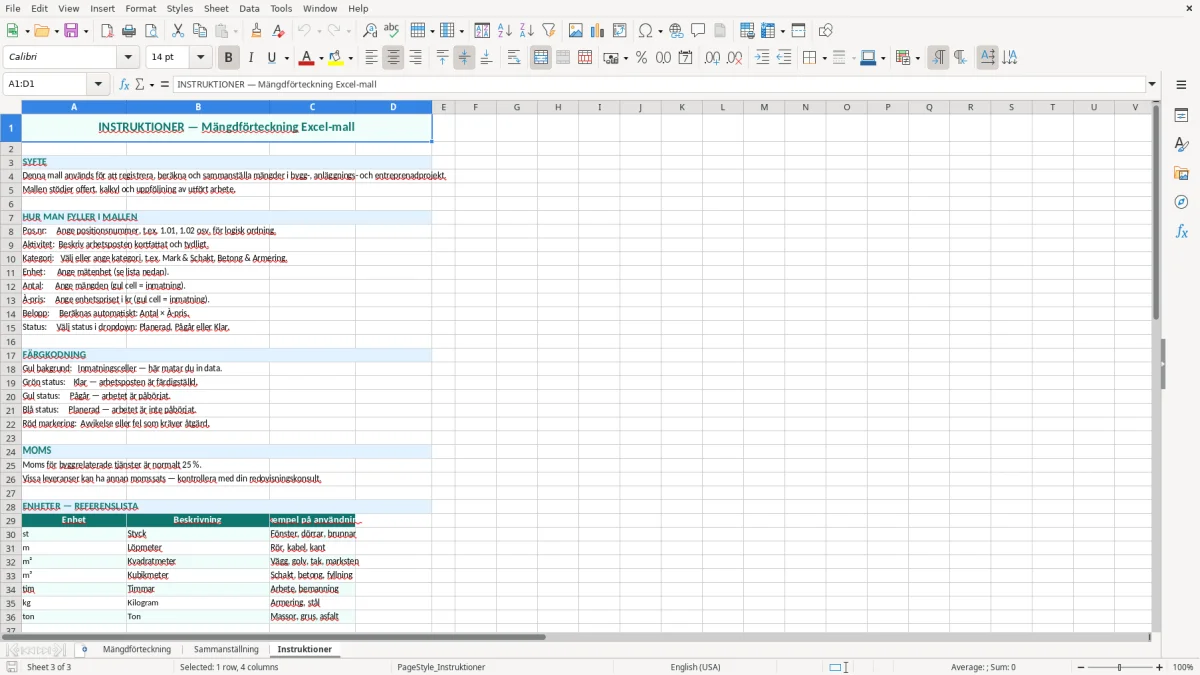1200x675 pixels.
Task: Open the Font Size dropdown arrow
Action: [201, 58]
